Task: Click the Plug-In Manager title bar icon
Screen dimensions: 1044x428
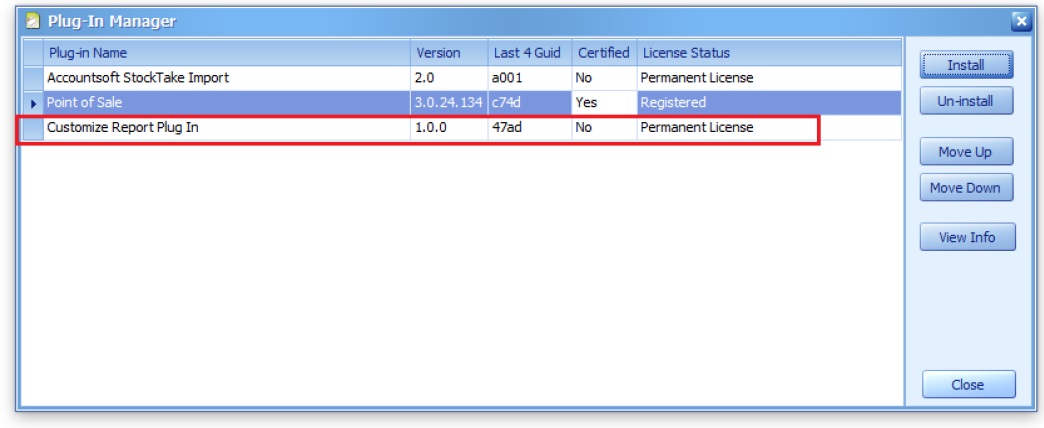Action: point(32,20)
